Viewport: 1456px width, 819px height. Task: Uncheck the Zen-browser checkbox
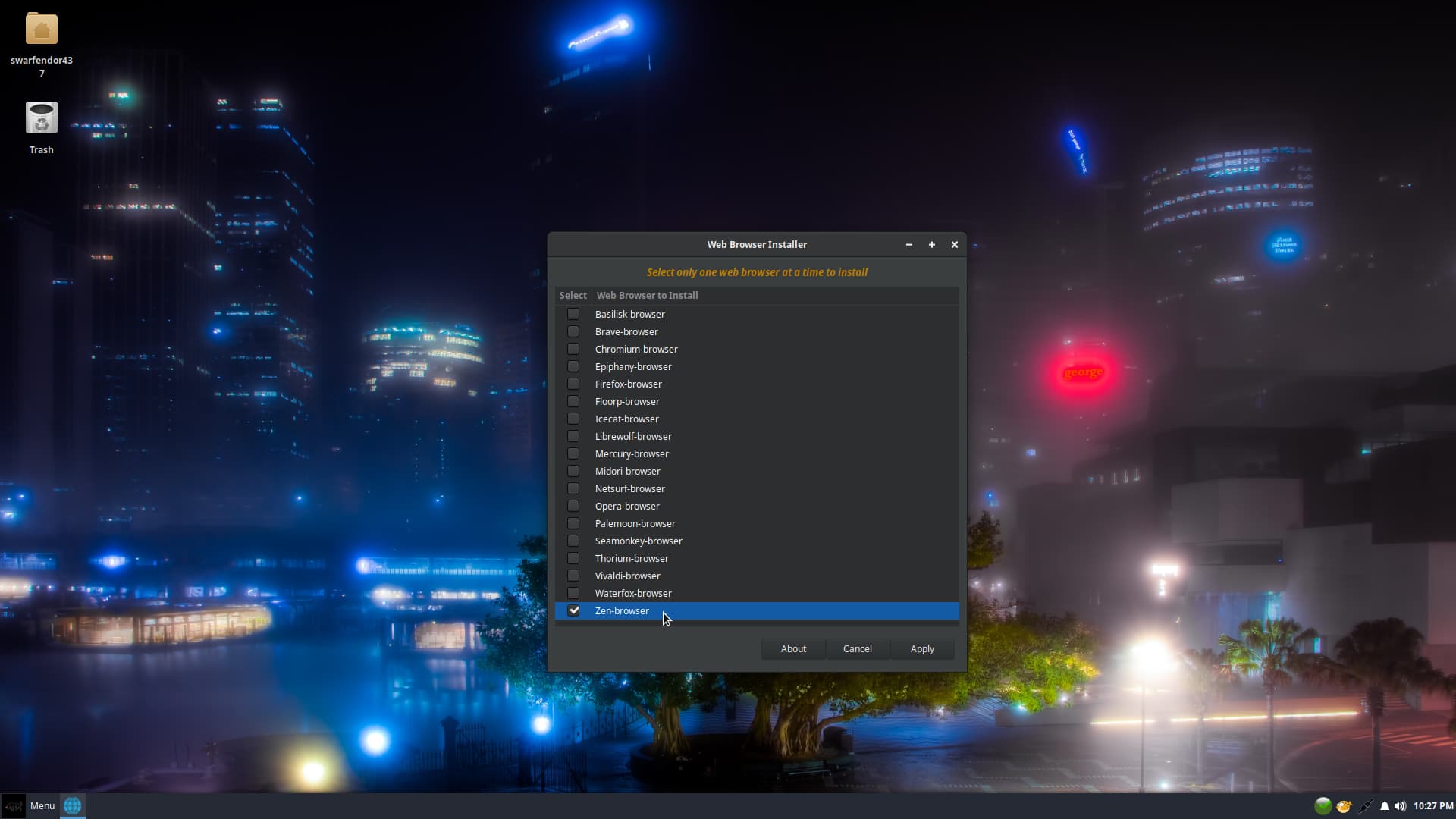click(x=573, y=610)
